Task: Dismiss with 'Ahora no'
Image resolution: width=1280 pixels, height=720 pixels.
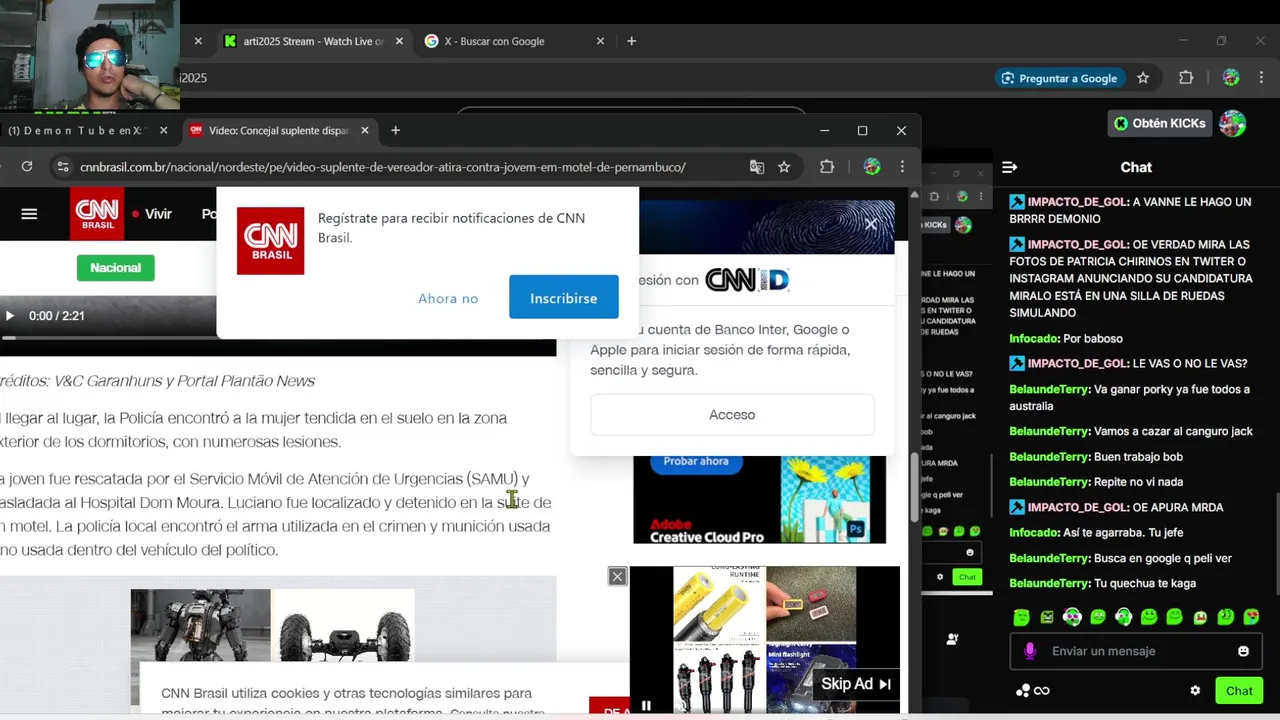Action: (x=448, y=298)
